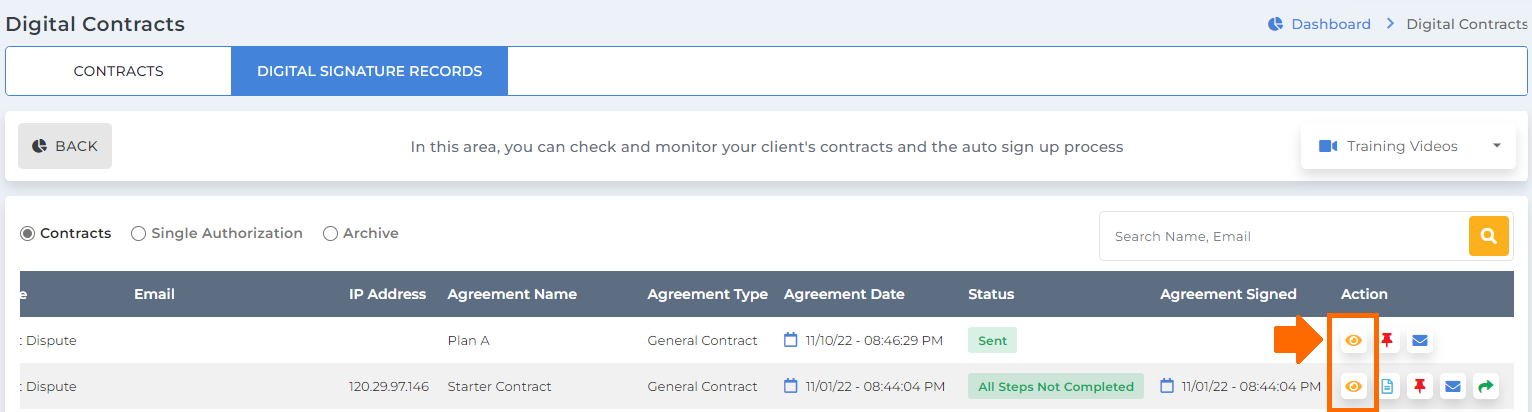
Task: Pin the Starter Contract row
Action: point(1420,386)
